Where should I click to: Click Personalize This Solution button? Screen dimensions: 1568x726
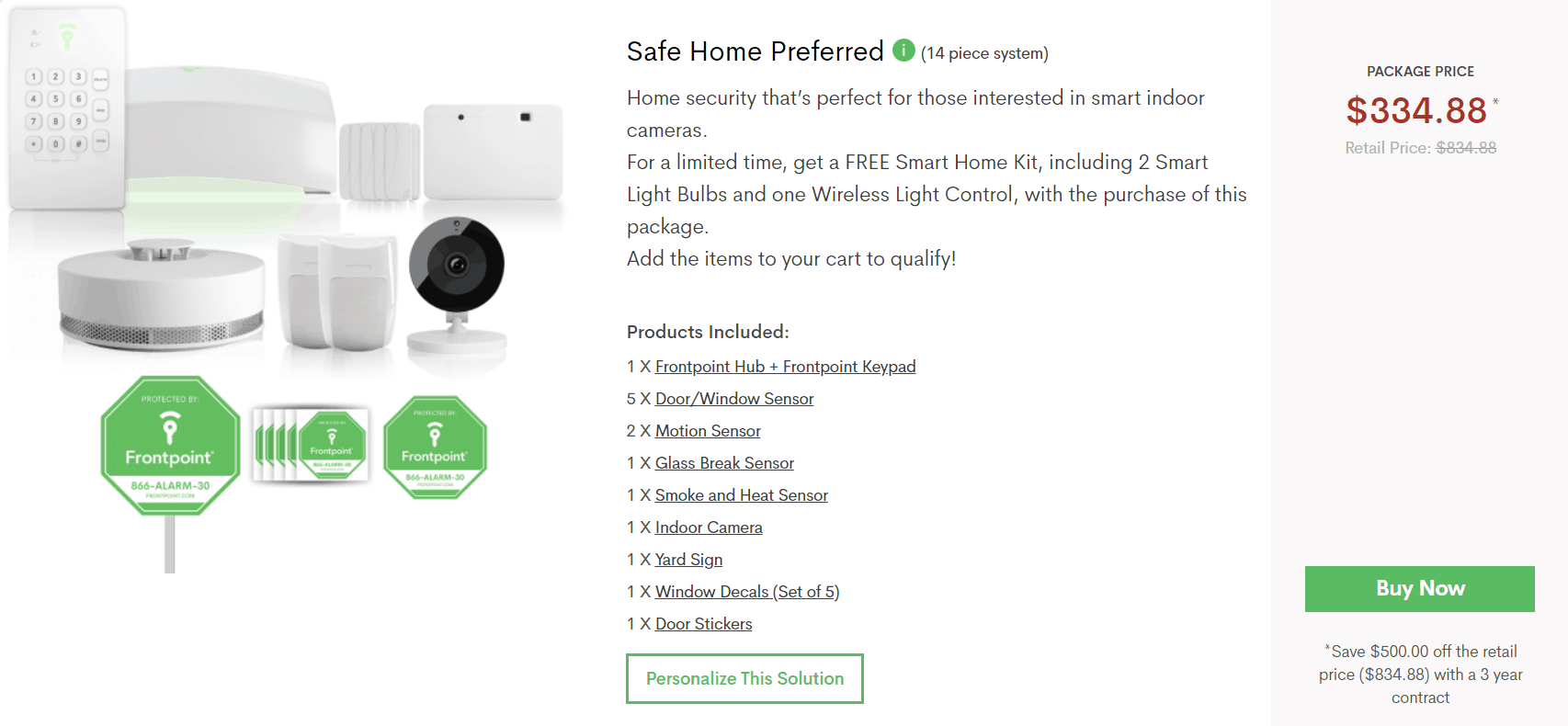[744, 678]
